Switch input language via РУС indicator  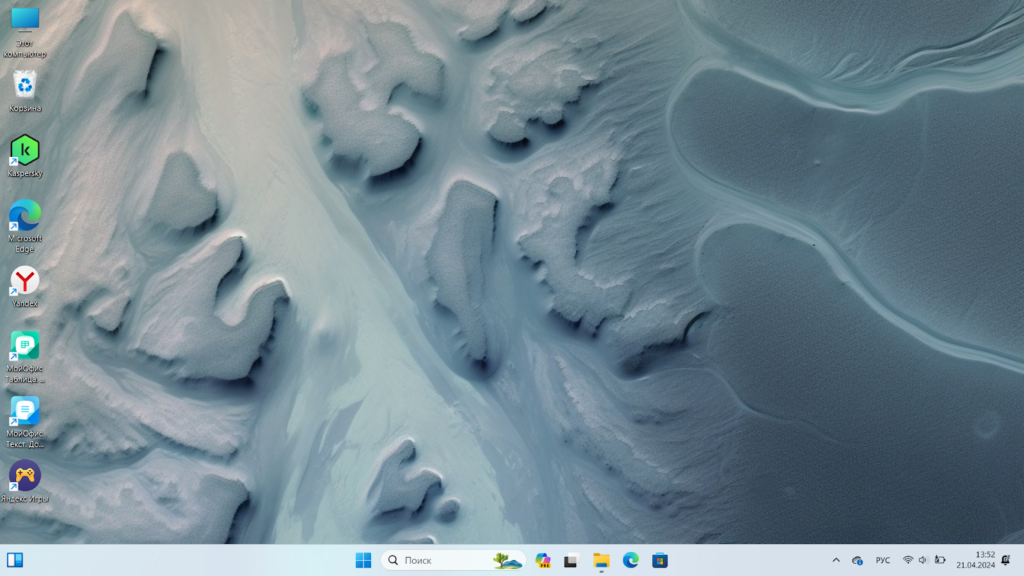(x=883, y=560)
